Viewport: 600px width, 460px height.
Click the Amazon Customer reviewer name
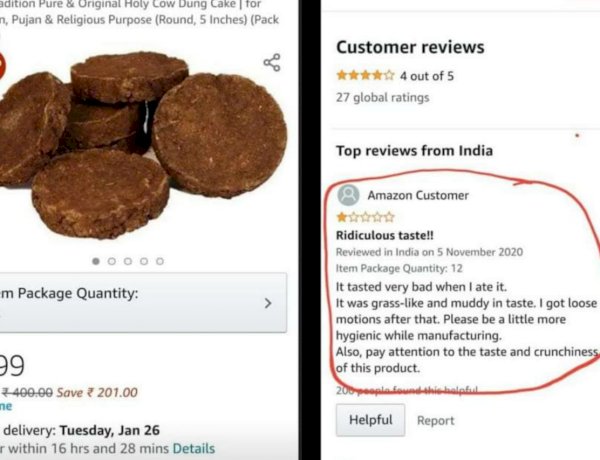click(418, 195)
